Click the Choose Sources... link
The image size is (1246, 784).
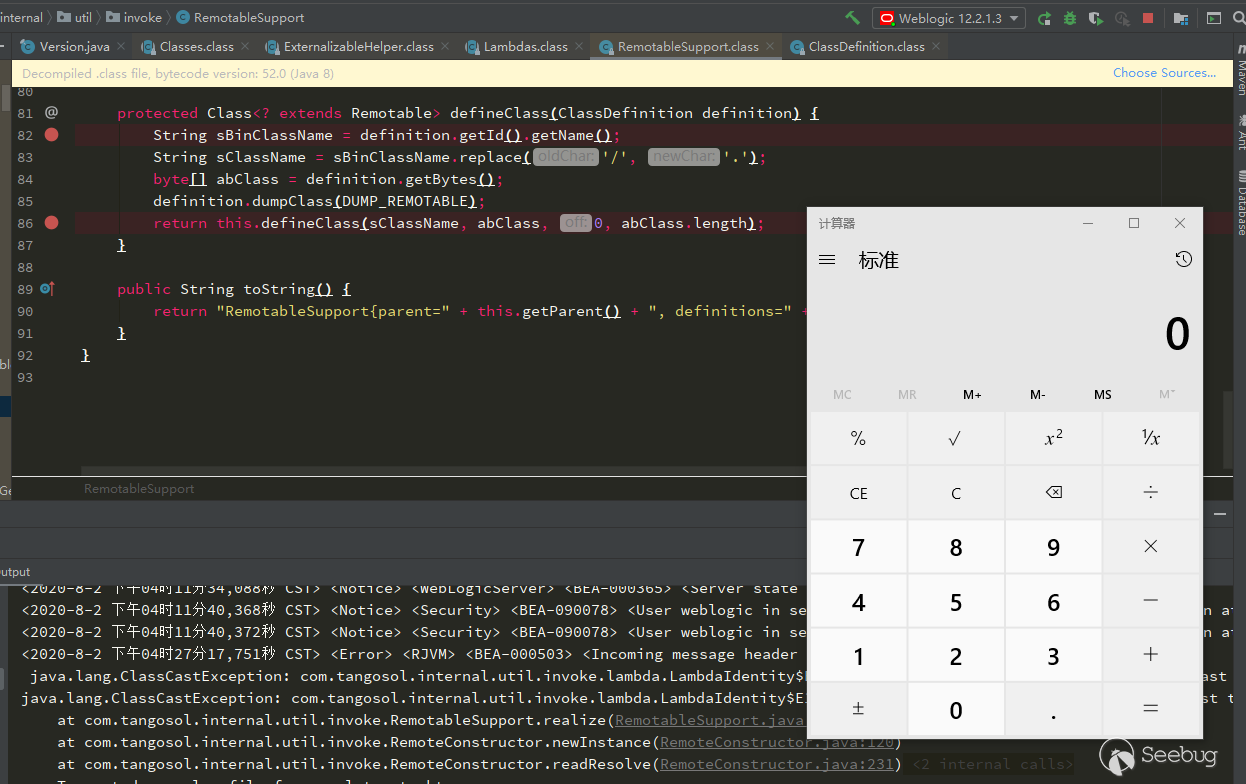(x=1164, y=73)
